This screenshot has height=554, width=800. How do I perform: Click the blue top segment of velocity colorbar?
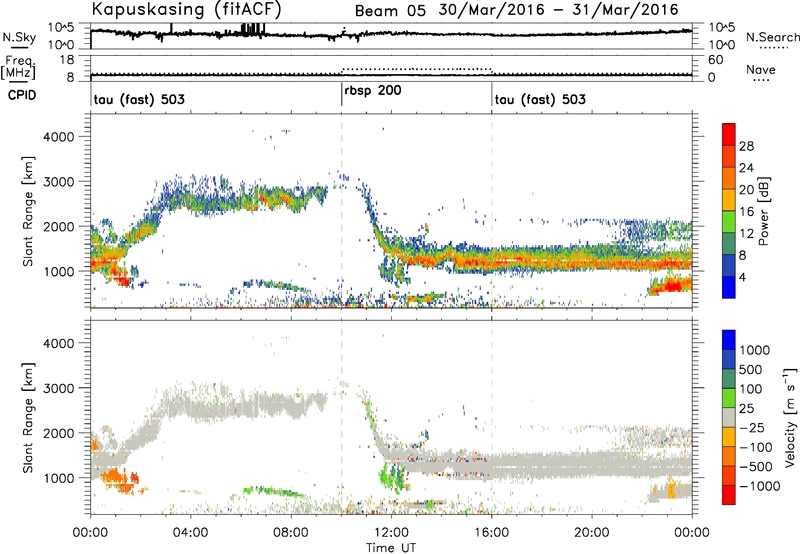point(729,340)
